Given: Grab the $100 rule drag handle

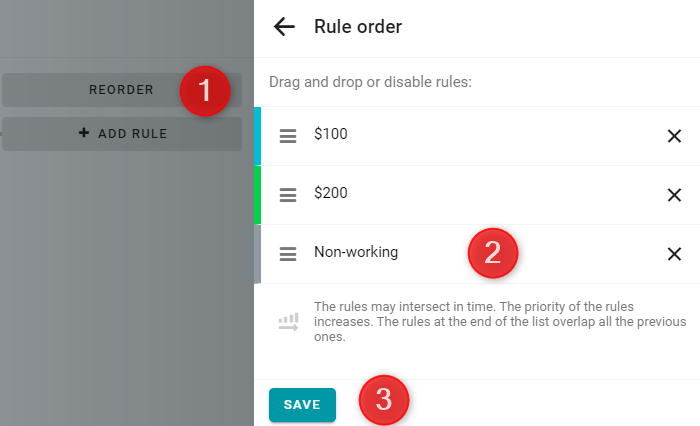Looking at the screenshot, I should tap(288, 136).
